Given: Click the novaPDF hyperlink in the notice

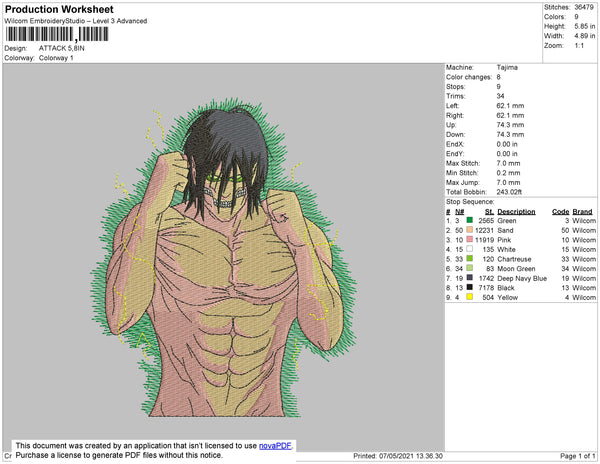Looking at the screenshot, I should tap(275, 446).
